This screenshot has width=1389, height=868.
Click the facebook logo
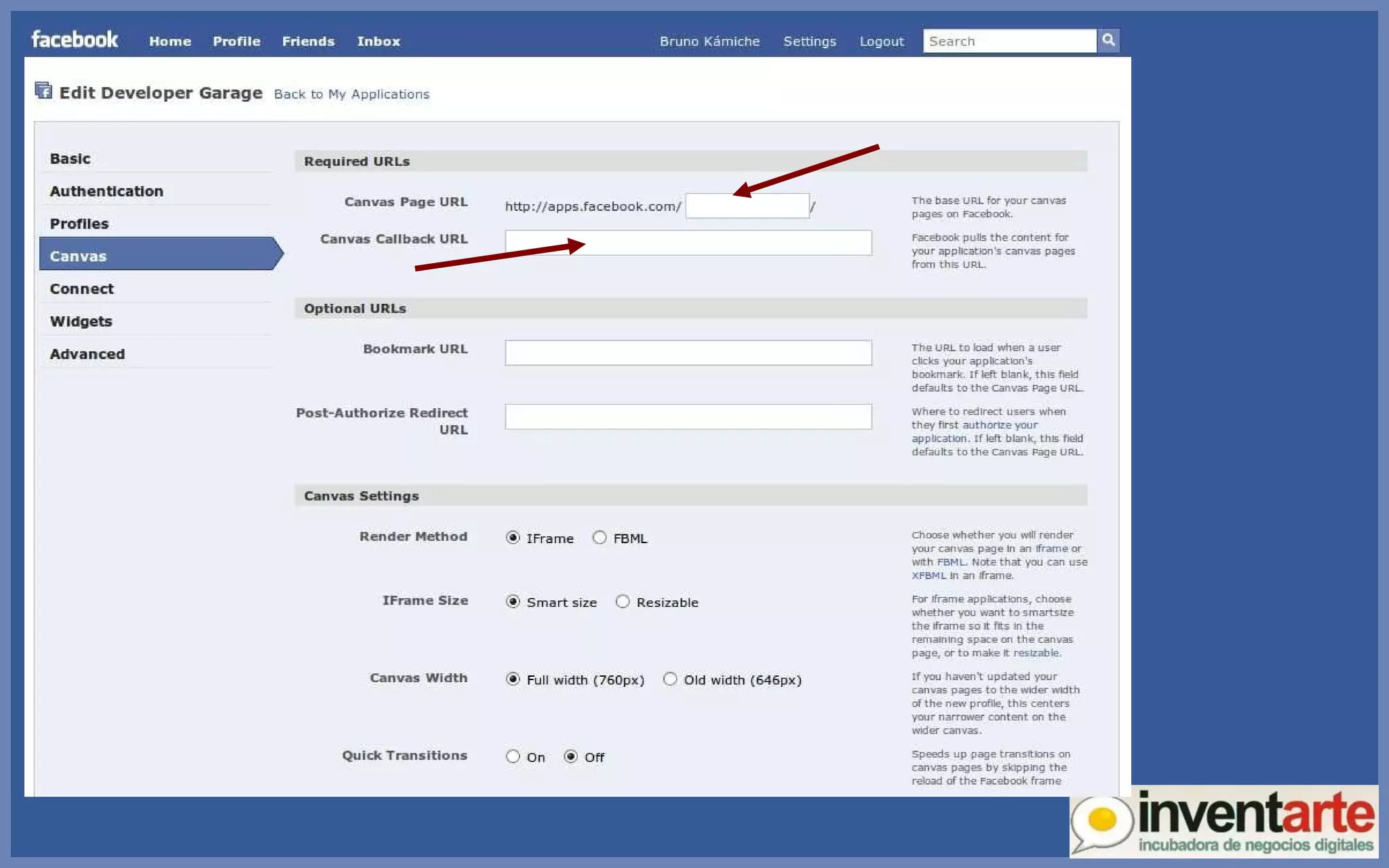tap(75, 39)
